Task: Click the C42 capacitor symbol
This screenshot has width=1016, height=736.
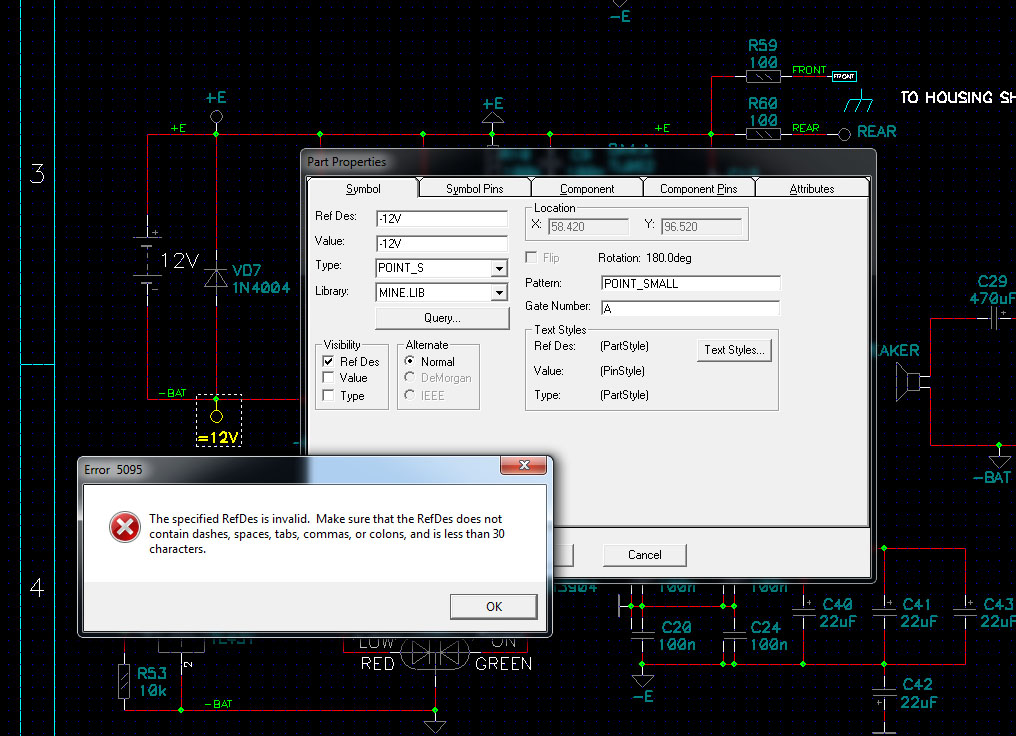Action: click(882, 693)
